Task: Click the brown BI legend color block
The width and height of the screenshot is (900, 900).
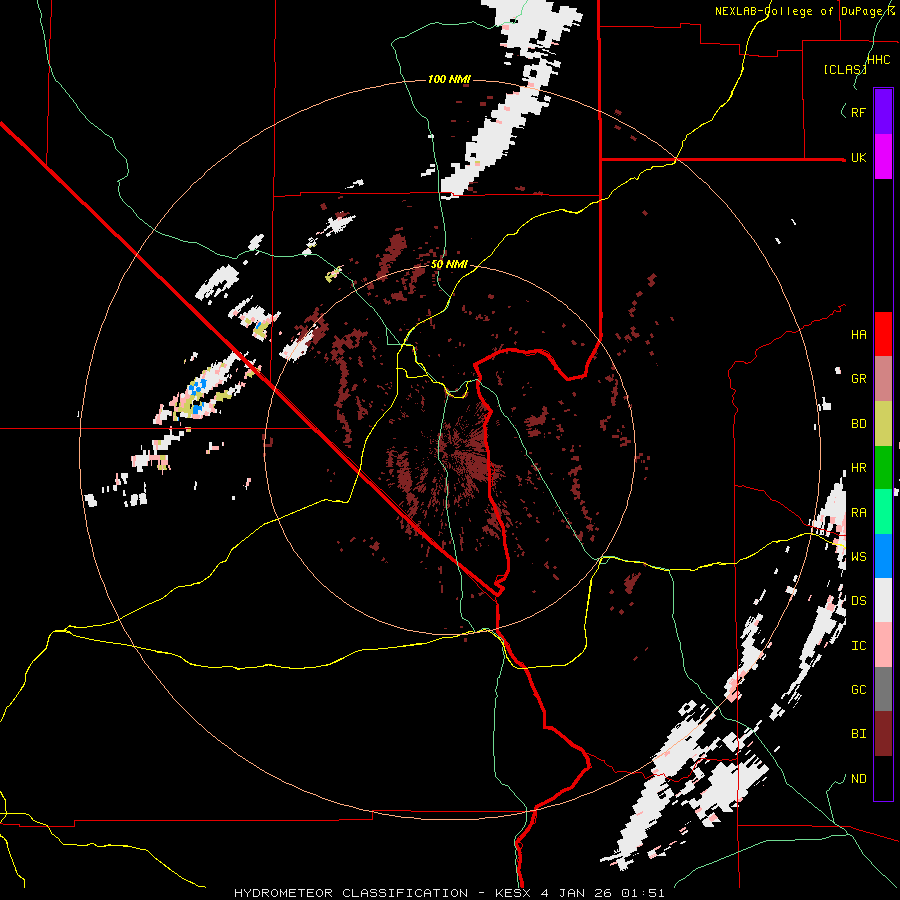Action: (x=883, y=734)
